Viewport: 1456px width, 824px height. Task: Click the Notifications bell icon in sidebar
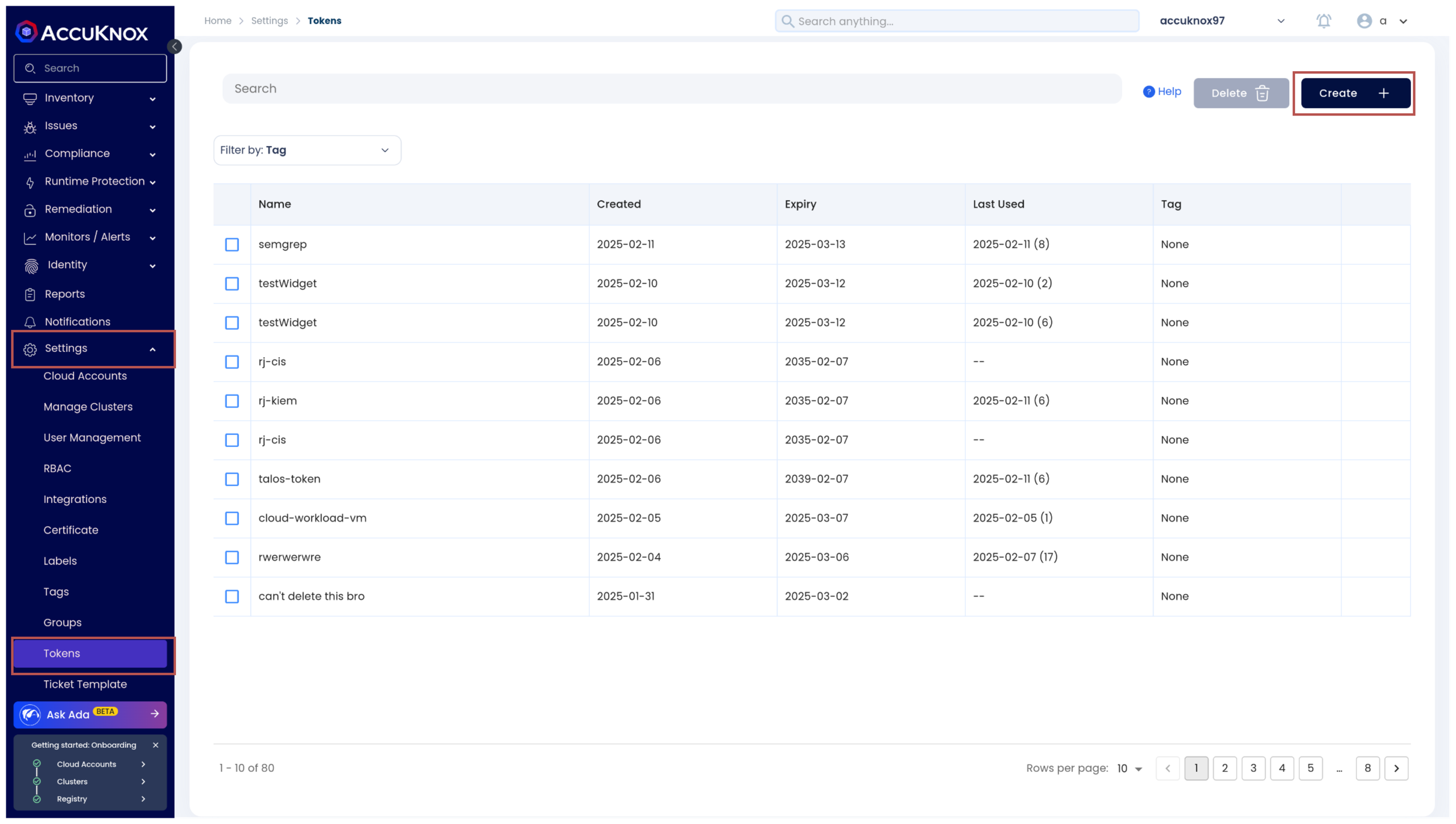click(30, 322)
